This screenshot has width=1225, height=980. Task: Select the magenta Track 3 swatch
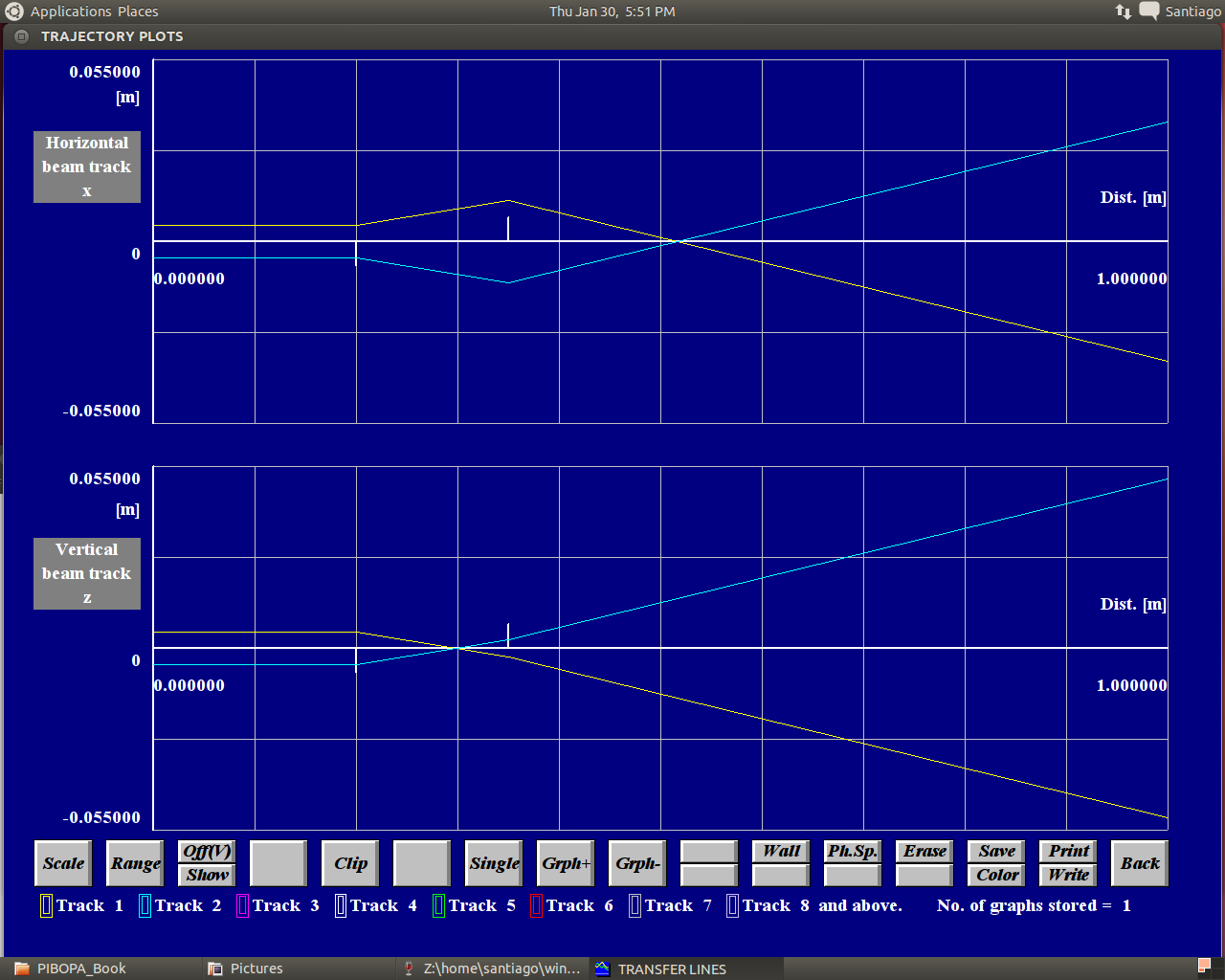pos(242,905)
